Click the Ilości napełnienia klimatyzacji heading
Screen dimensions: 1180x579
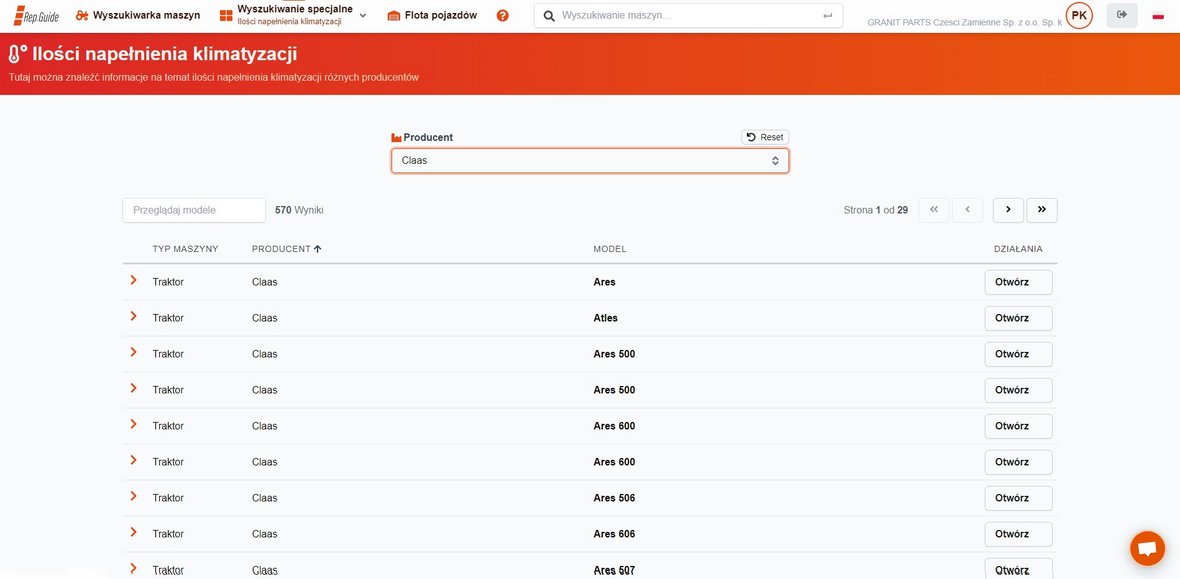165,54
